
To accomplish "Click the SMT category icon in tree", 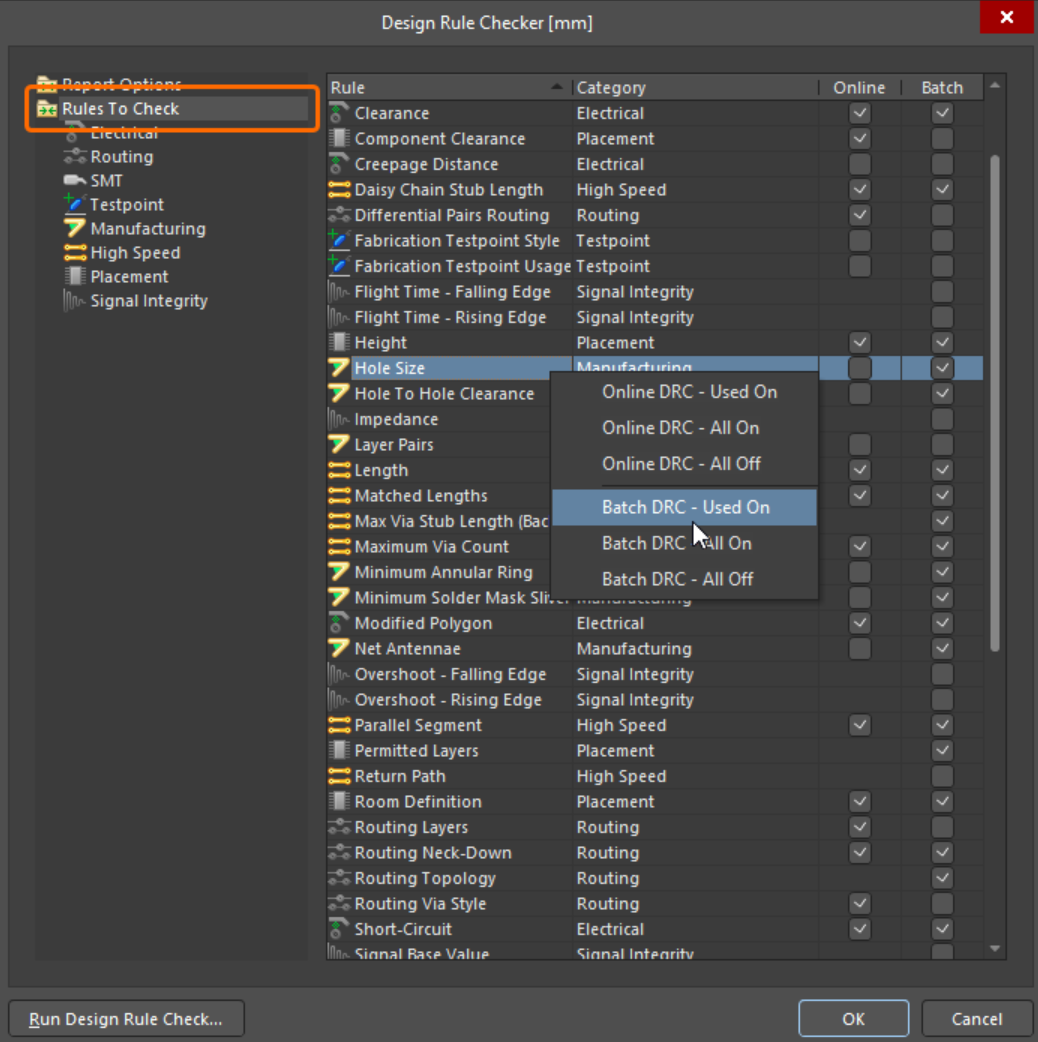I will [74, 181].
